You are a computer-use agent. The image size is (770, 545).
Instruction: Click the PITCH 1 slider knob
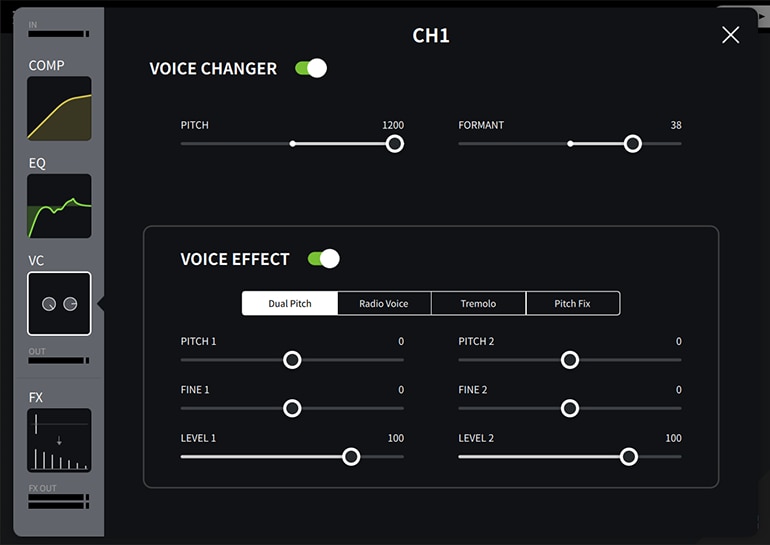point(292,360)
